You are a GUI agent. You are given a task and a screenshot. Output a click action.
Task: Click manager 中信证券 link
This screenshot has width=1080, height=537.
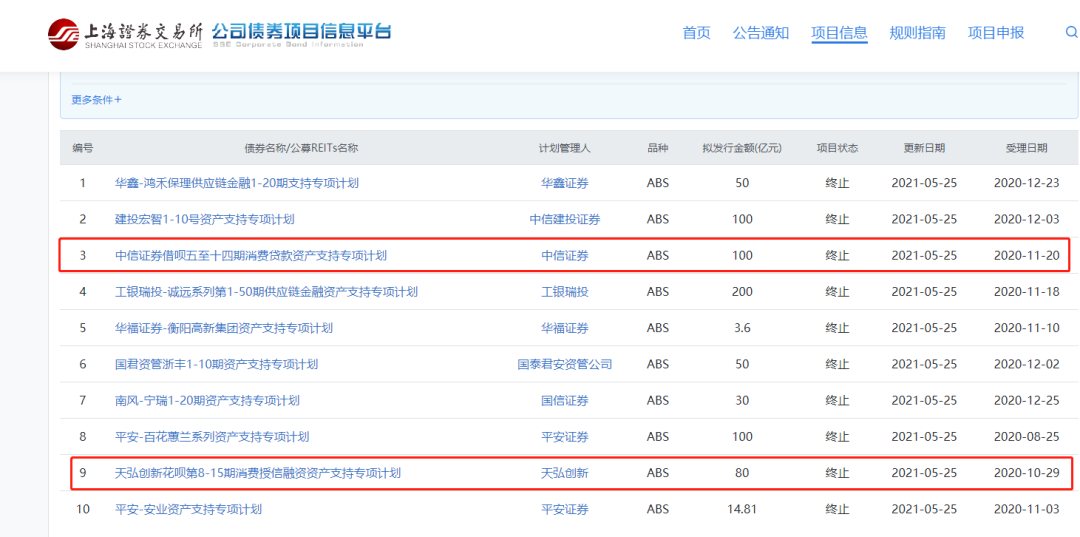(x=565, y=256)
